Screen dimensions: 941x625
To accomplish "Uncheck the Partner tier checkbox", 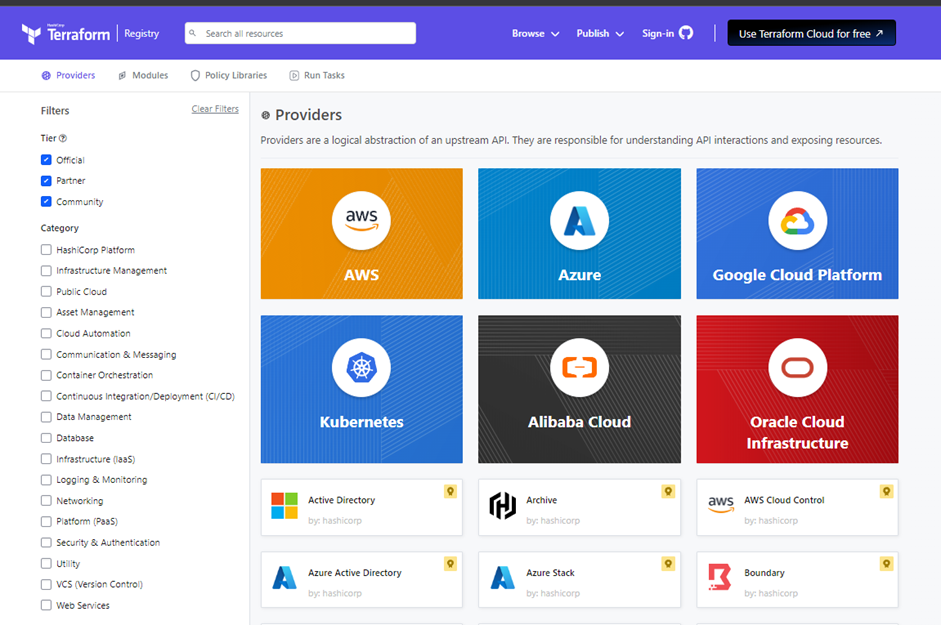I will [46, 181].
